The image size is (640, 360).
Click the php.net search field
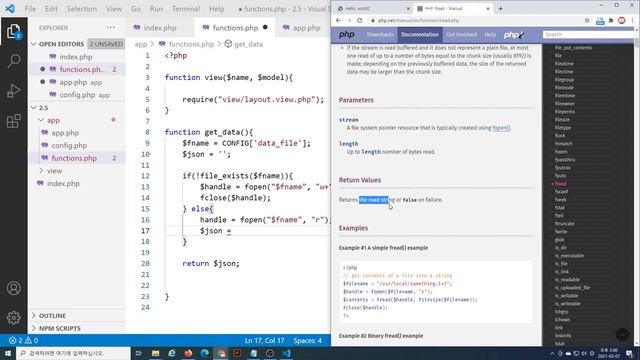coord(588,35)
